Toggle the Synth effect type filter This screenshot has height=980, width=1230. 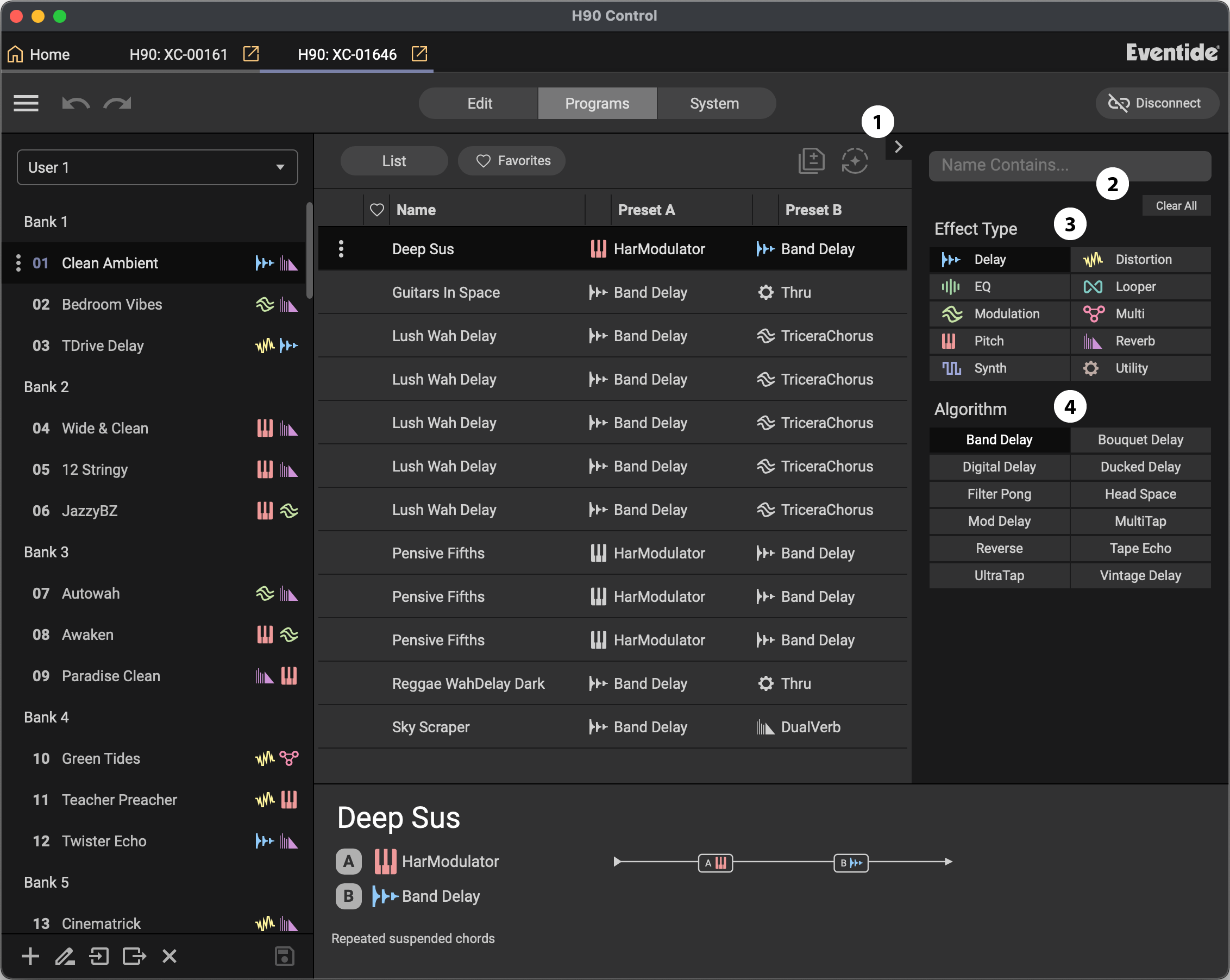click(x=999, y=368)
